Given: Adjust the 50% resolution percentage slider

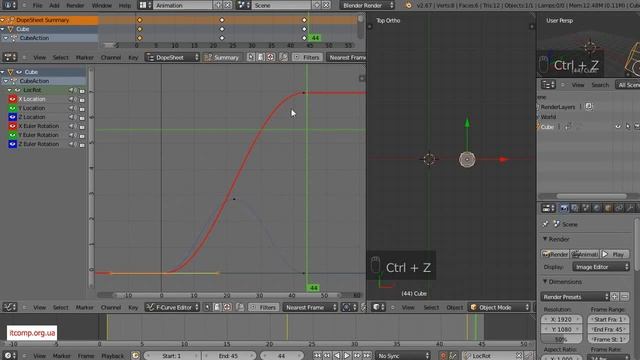Looking at the screenshot, I should (561, 339).
